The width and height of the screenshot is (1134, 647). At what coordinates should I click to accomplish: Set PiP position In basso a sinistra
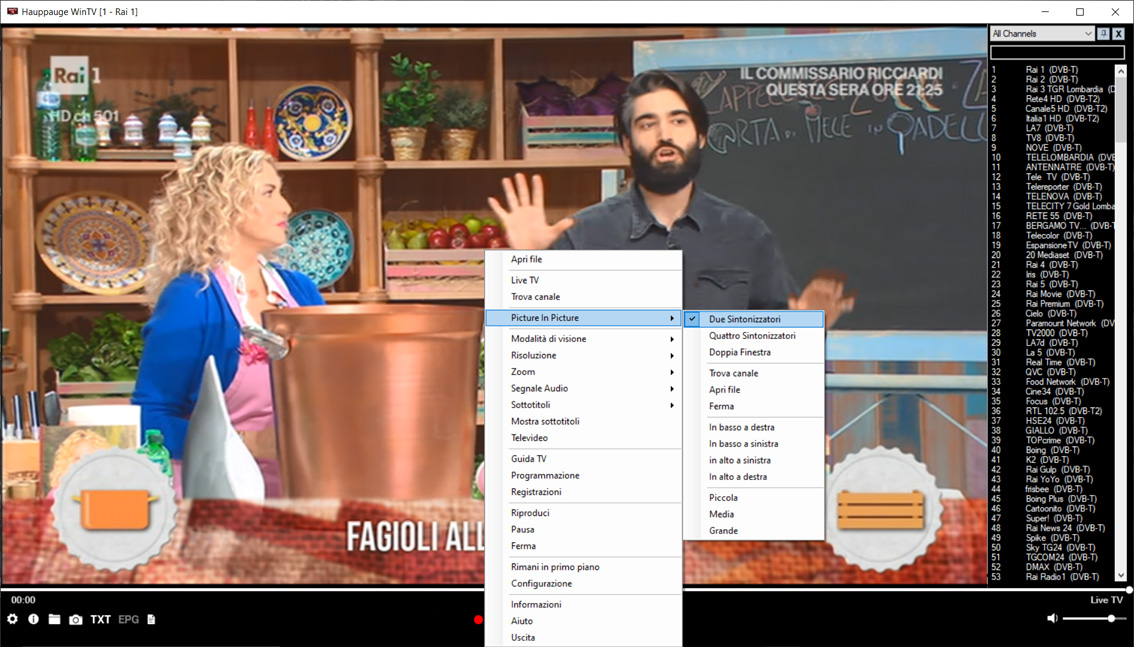753,444
